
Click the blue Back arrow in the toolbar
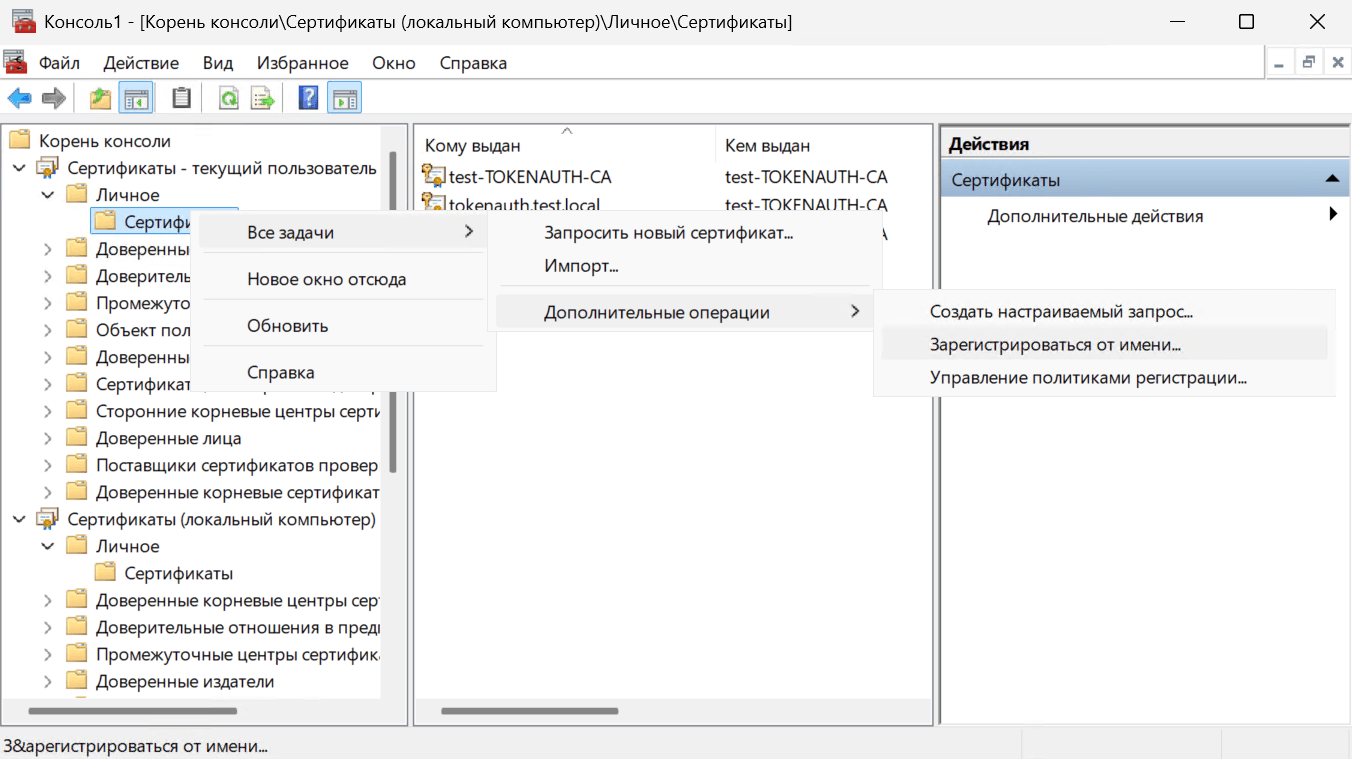pos(19,98)
